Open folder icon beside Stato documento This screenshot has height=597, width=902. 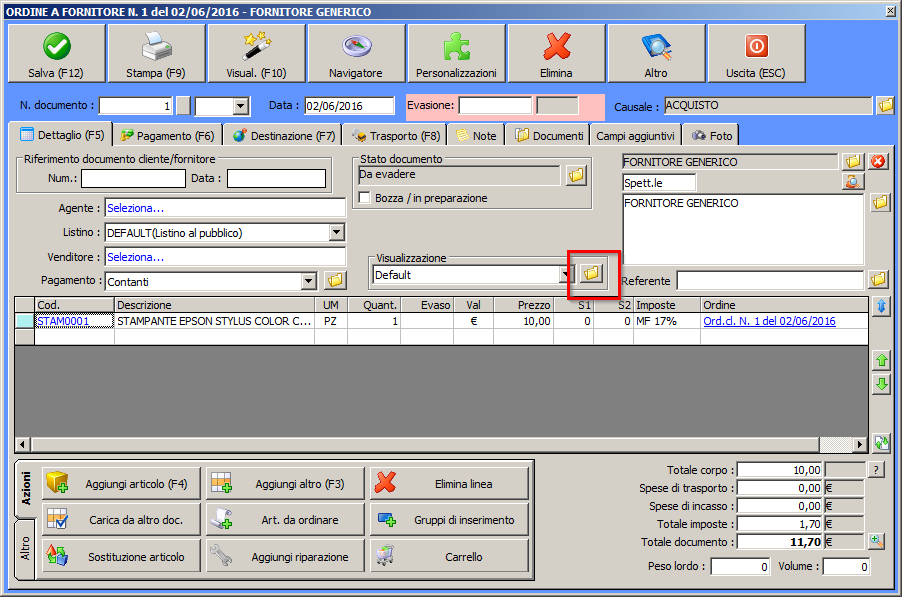tap(576, 175)
